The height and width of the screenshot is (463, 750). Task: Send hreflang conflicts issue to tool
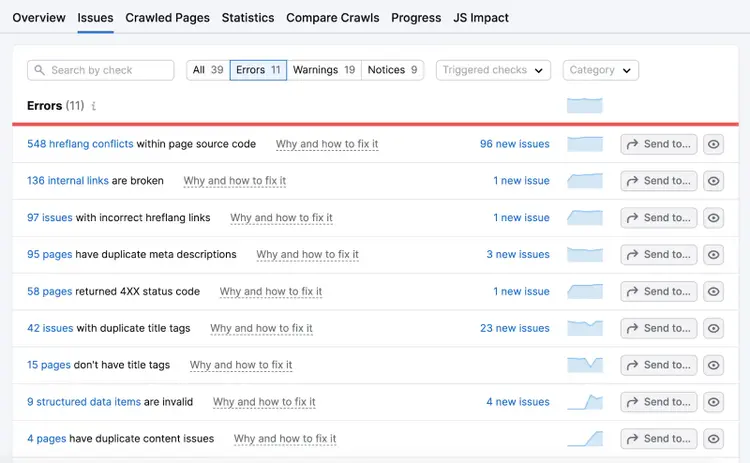tap(659, 144)
